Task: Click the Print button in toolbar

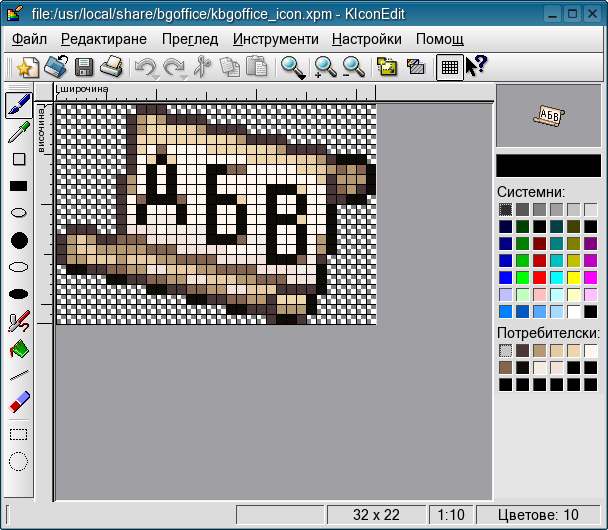Action: point(112,68)
